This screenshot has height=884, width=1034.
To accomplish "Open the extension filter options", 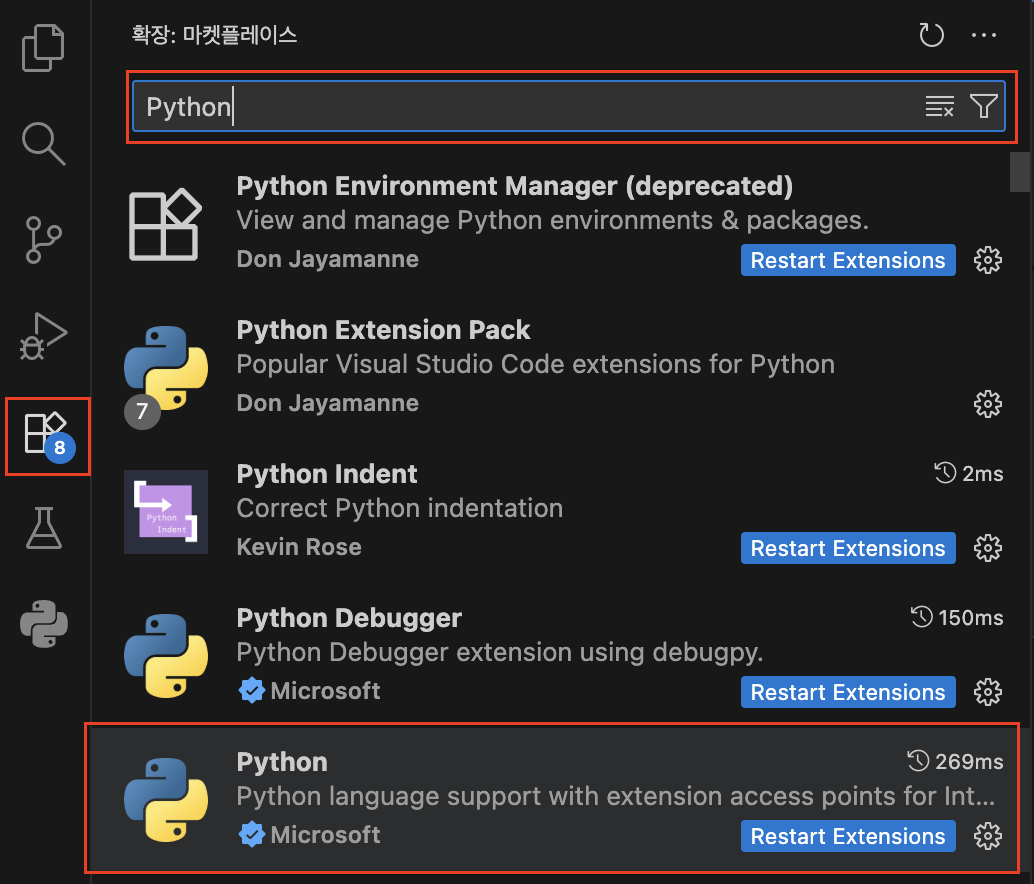I will 983,106.
